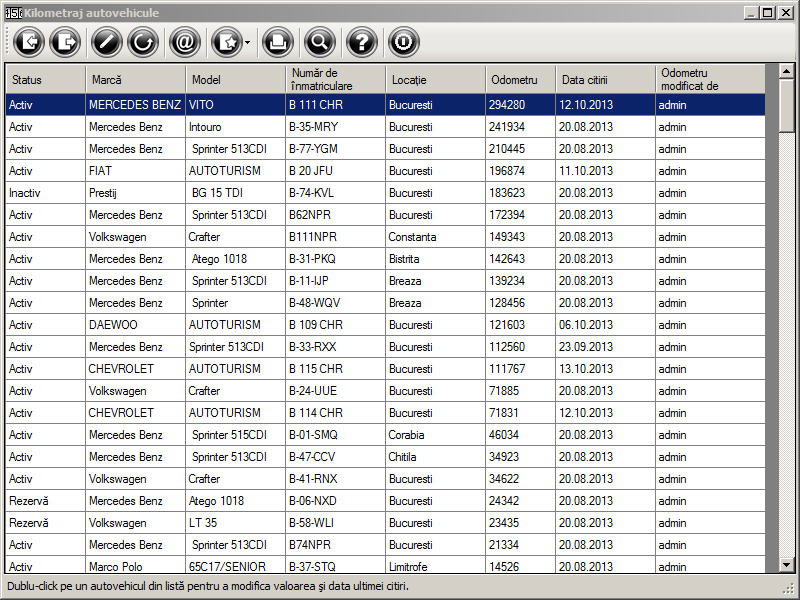
Task: Click the Odometru modificat de column header
Action: click(x=710, y=80)
